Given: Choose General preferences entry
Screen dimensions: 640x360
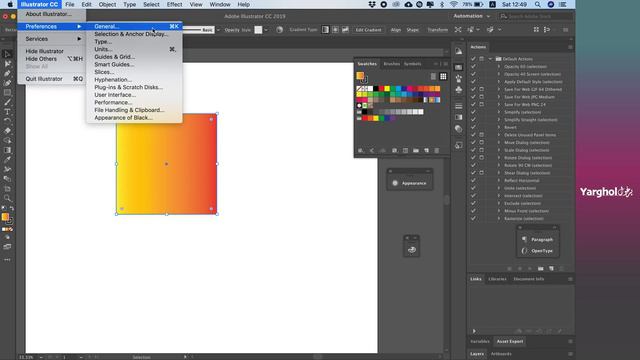Looking at the screenshot, I should tap(134, 27).
